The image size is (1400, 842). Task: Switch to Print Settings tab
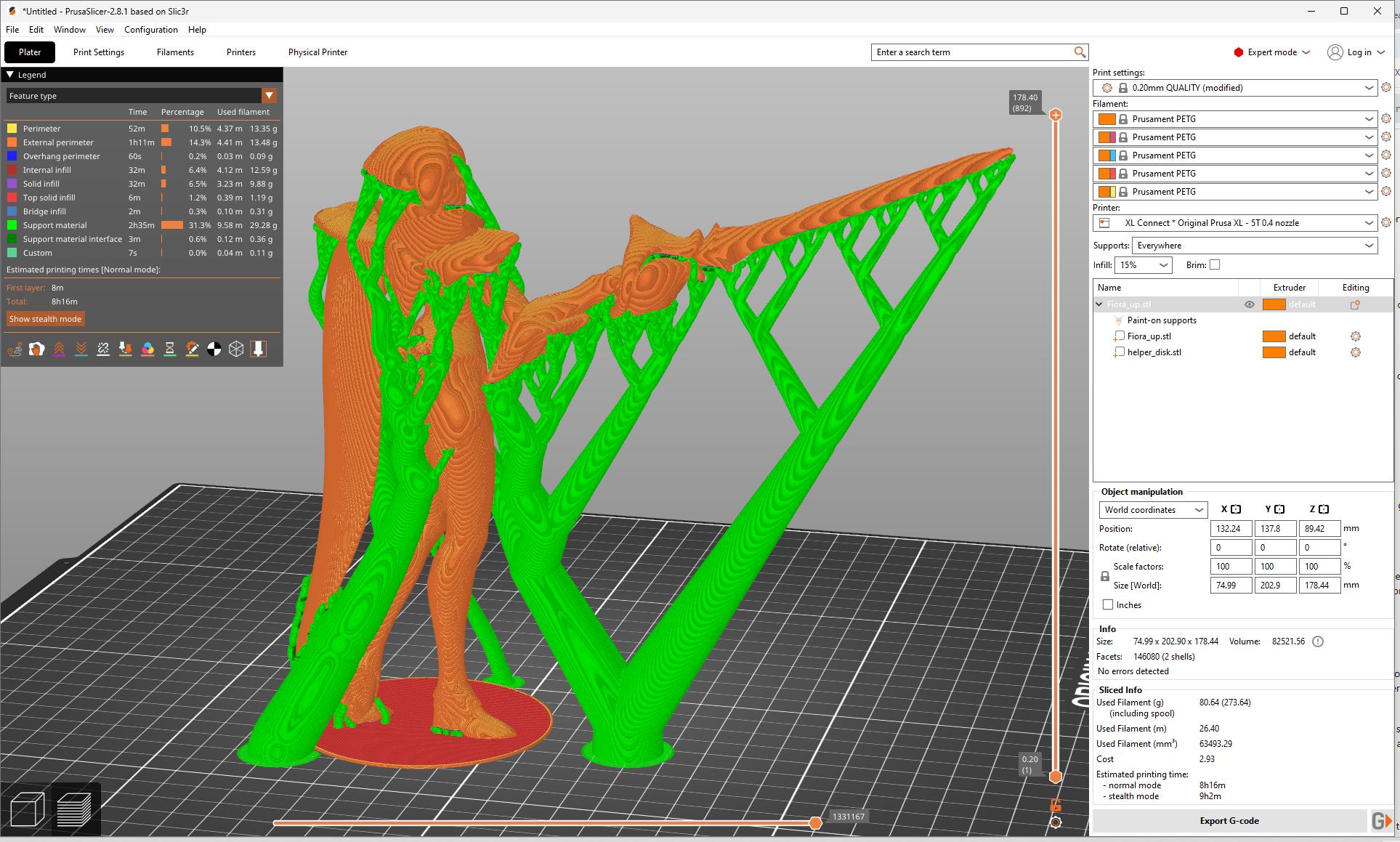click(x=99, y=52)
